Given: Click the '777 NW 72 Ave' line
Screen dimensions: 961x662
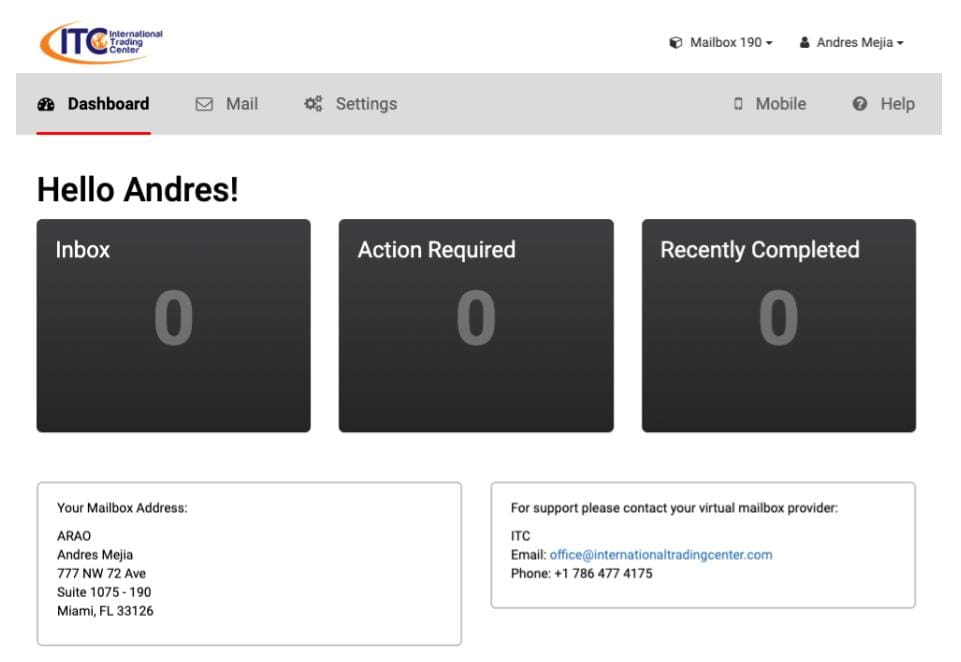Looking at the screenshot, I should pos(102,574).
